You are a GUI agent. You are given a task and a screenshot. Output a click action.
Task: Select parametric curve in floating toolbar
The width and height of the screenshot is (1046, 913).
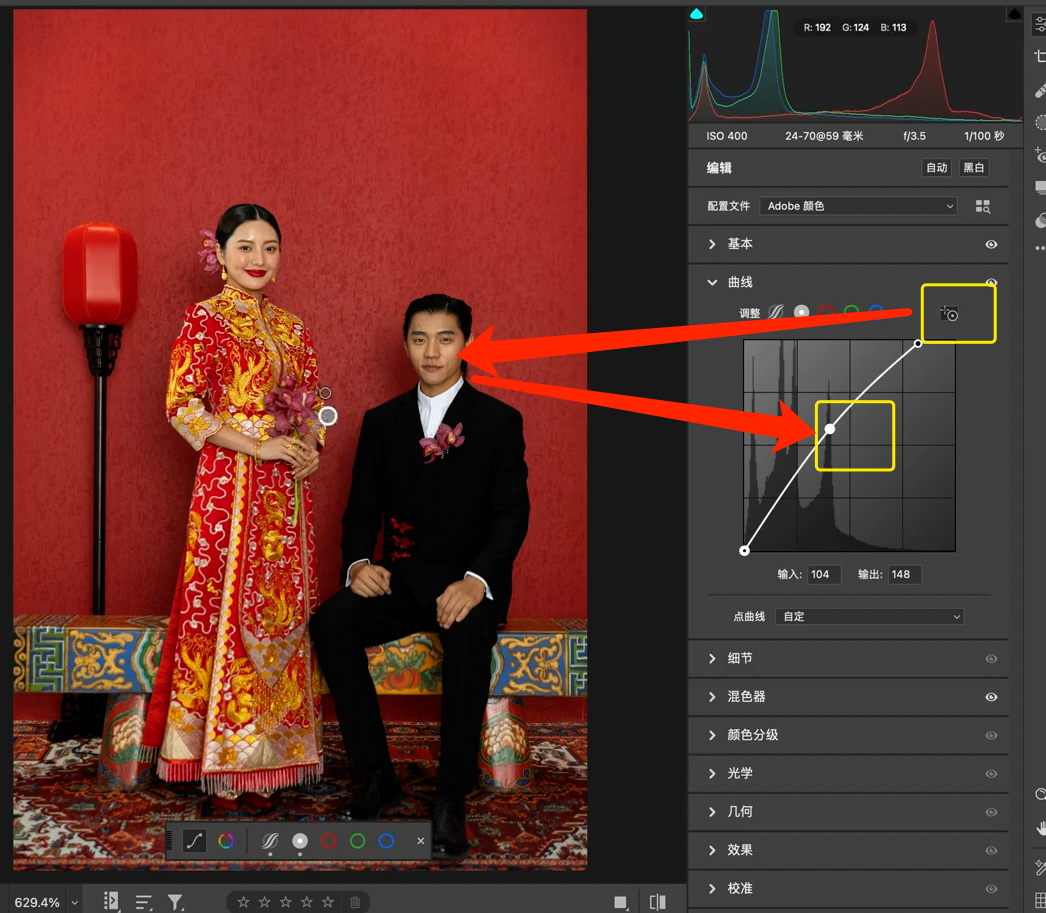(x=270, y=841)
